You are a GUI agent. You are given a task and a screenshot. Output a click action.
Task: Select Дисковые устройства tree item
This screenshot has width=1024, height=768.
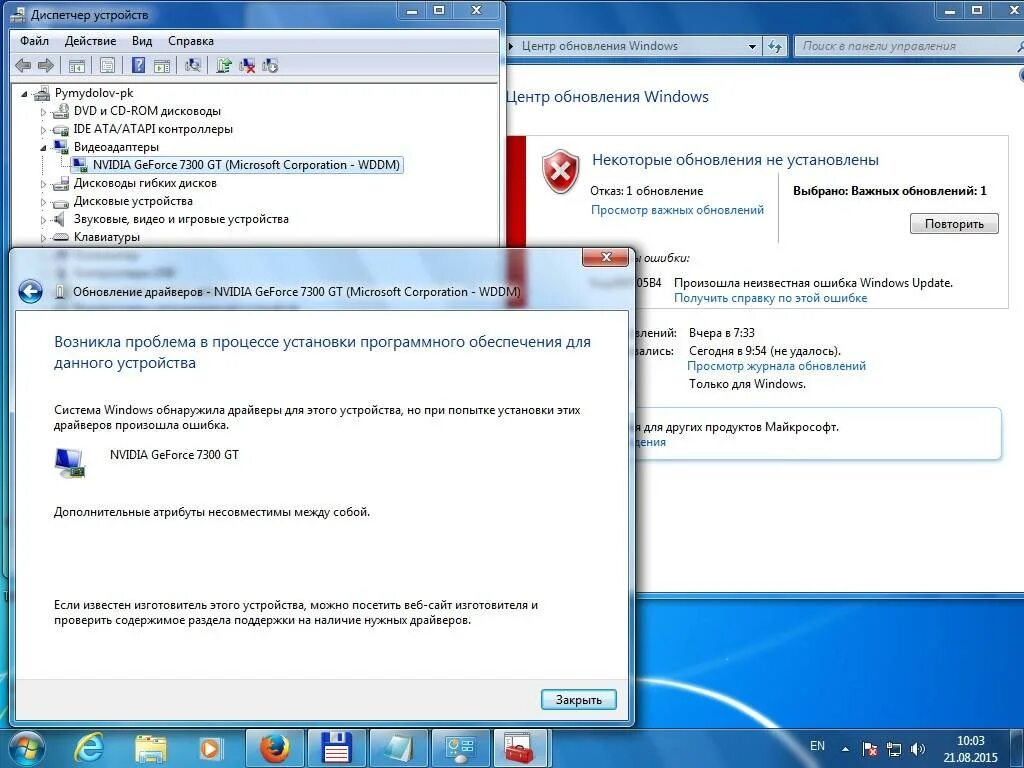pyautogui.click(x=133, y=201)
